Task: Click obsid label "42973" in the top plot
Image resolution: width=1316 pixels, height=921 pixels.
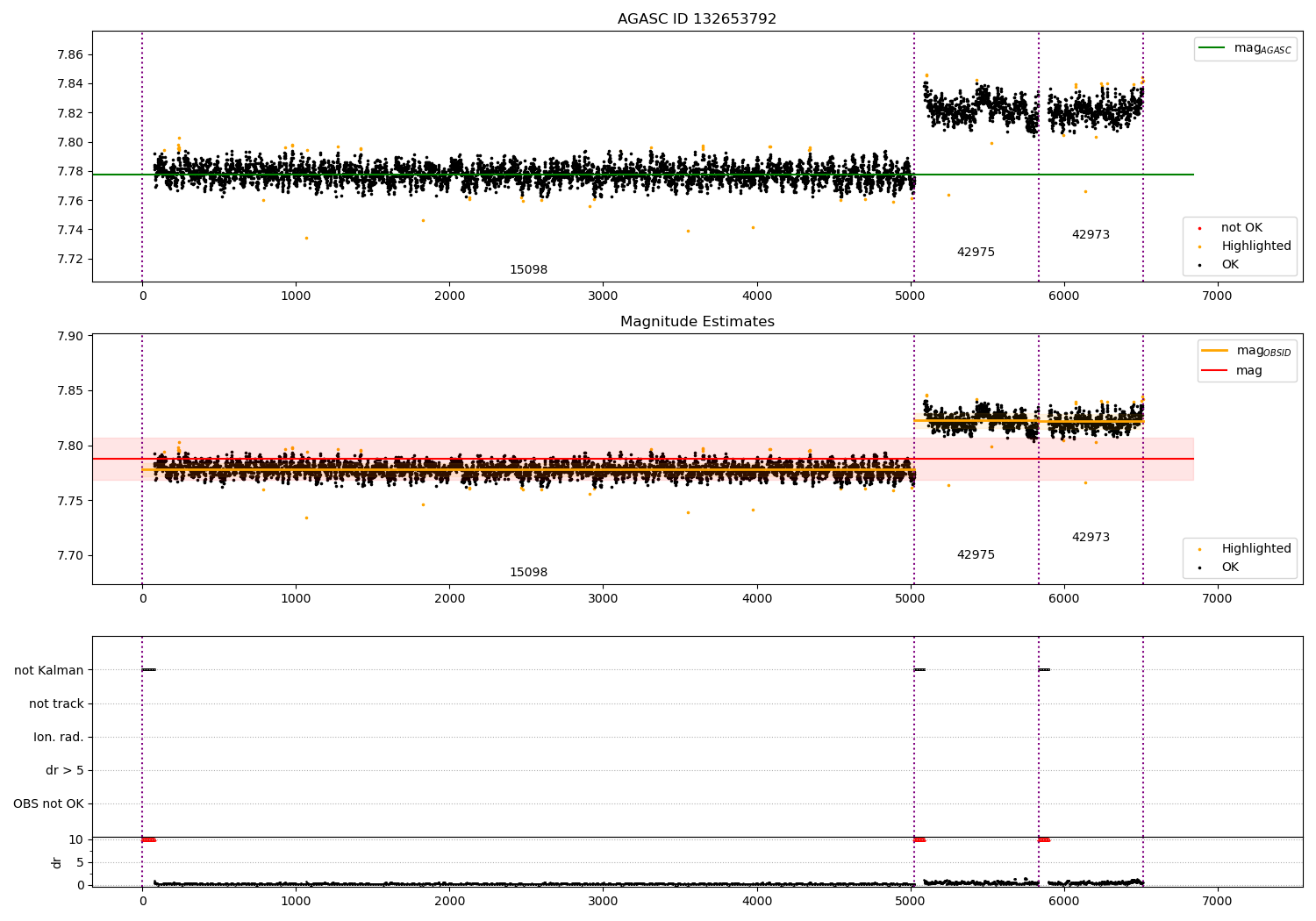Action: pyautogui.click(x=1091, y=235)
